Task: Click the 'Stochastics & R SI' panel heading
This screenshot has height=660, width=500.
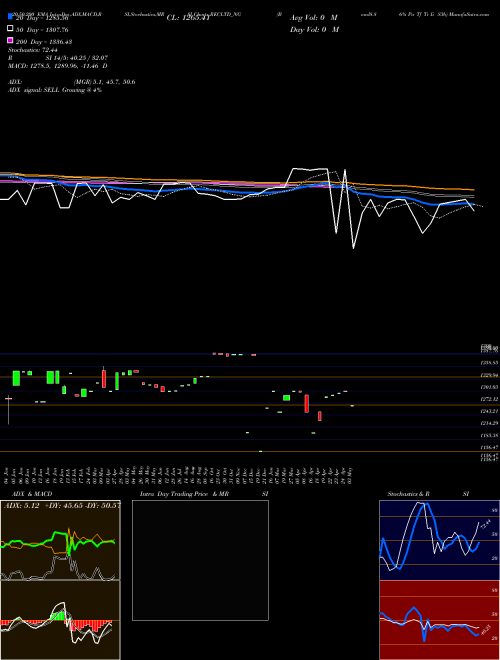Action: click(x=428, y=494)
